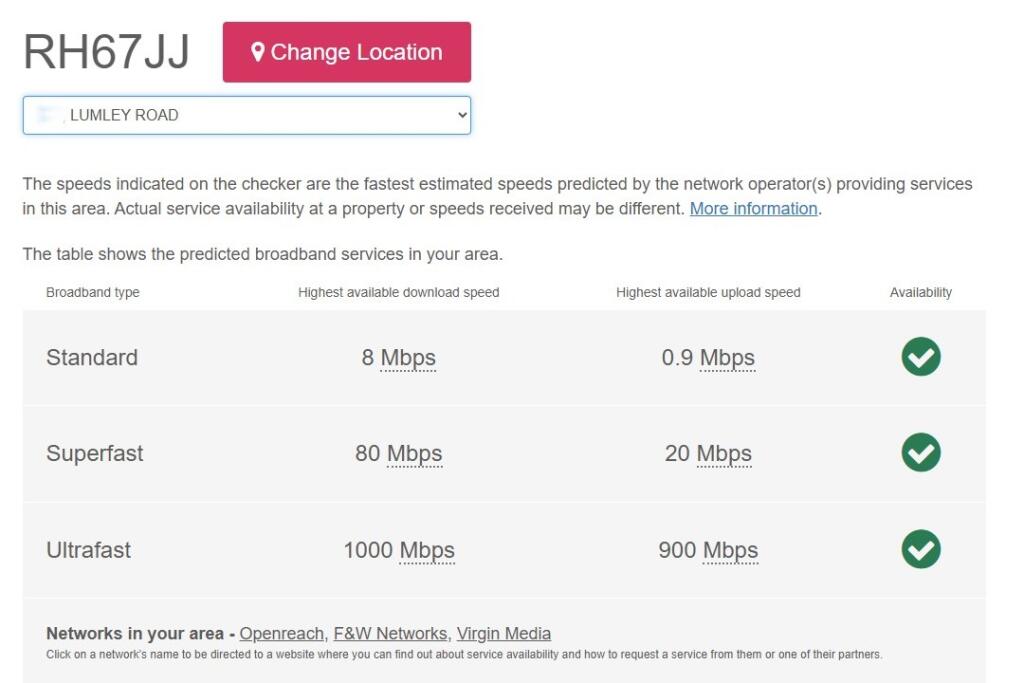Open the More information link
Screen dimensions: 1024x683
click(x=753, y=208)
